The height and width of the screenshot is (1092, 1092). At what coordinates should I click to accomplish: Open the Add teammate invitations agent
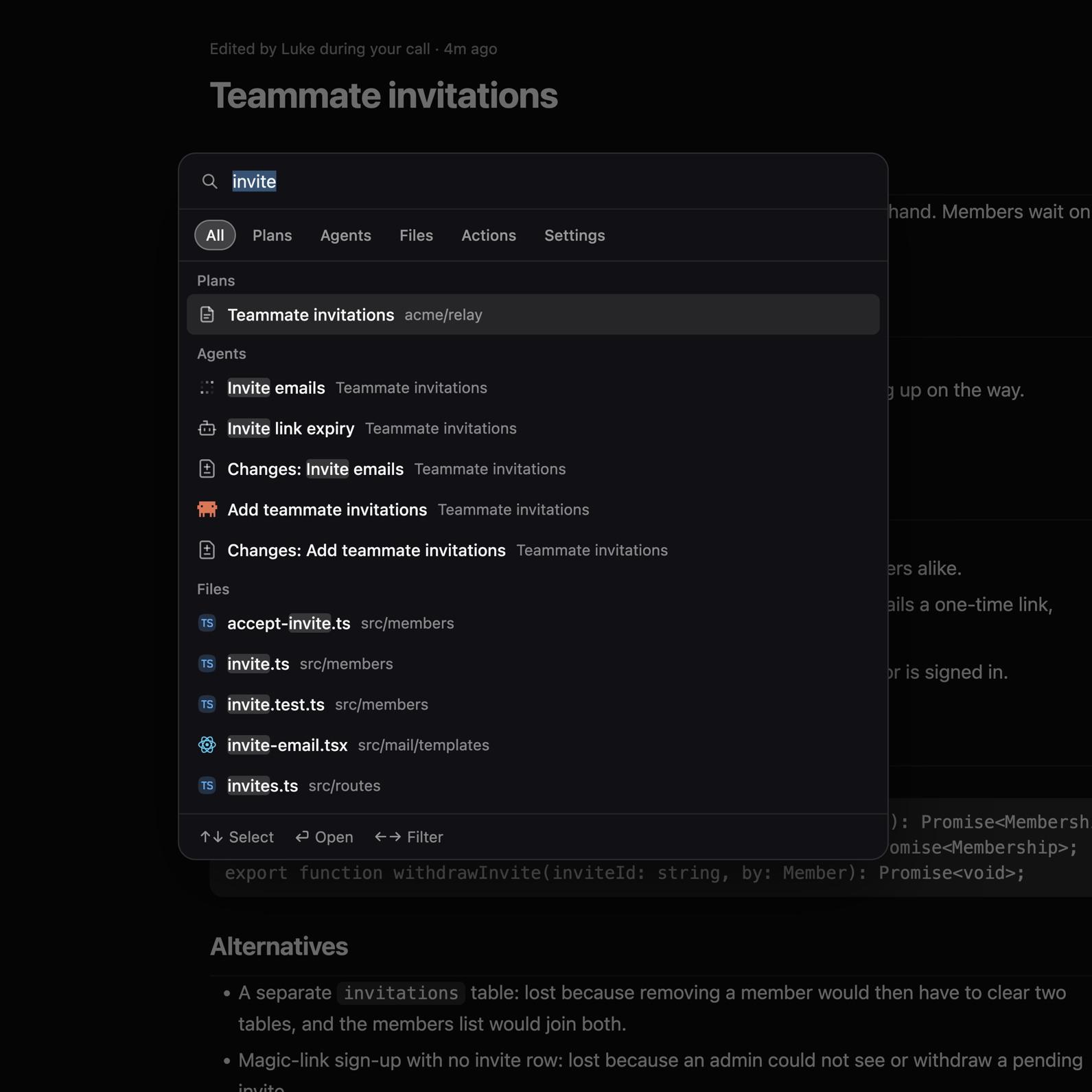(x=533, y=509)
